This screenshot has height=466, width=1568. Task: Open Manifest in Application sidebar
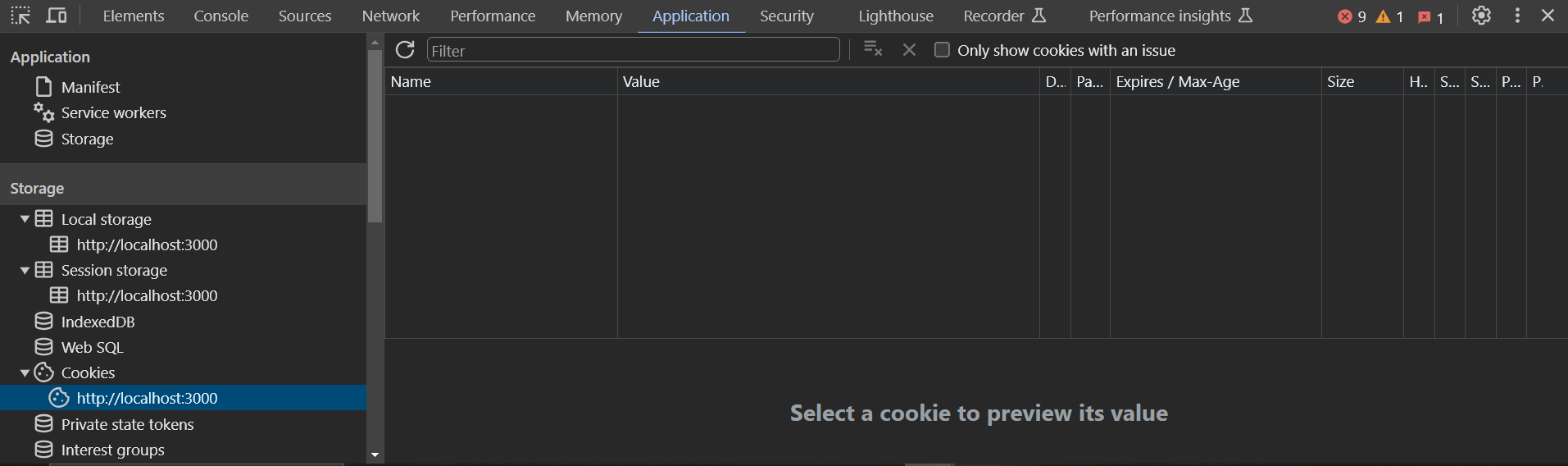click(90, 87)
